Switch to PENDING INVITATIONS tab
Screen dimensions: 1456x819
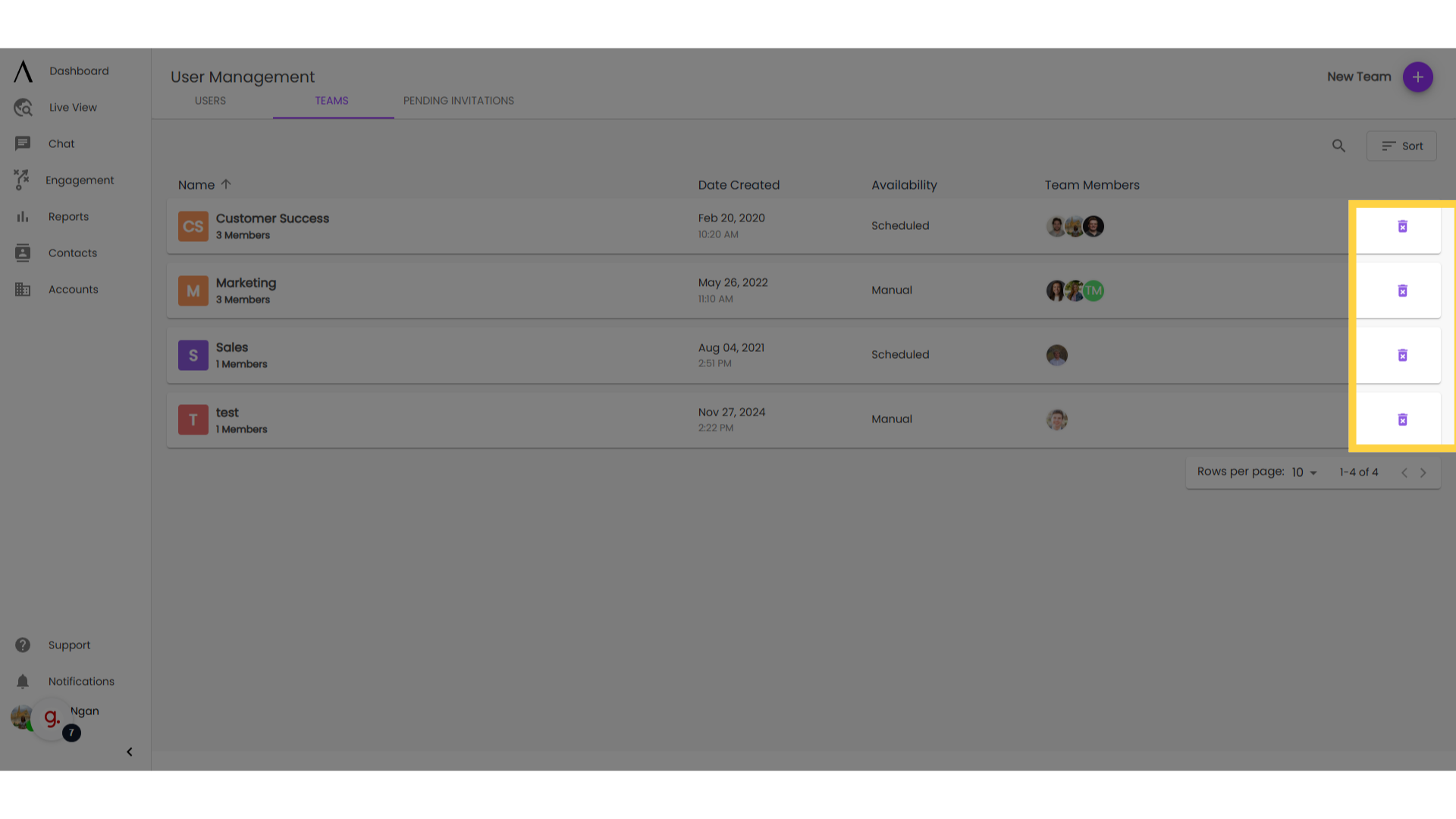[458, 100]
